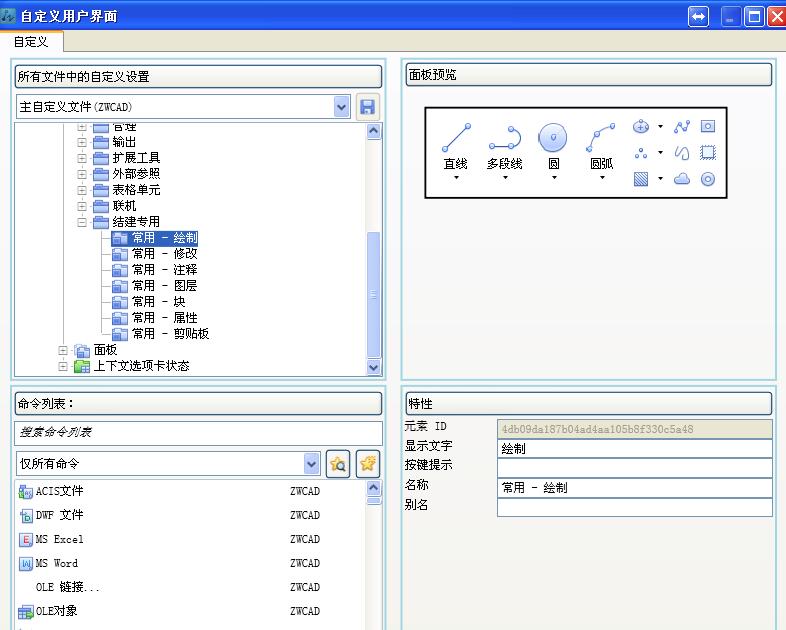Select the 直线 line tool in the panel preview
The width and height of the screenshot is (786, 630).
[456, 139]
